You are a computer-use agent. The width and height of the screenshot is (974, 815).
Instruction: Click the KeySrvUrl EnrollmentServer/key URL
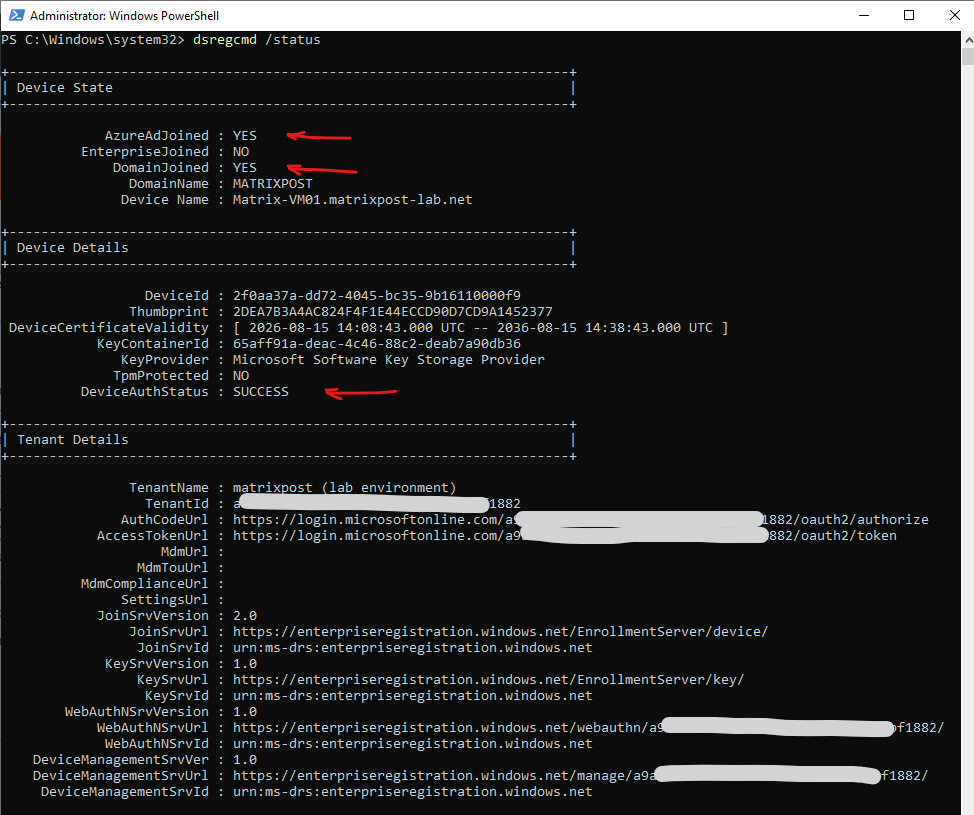[489, 680]
